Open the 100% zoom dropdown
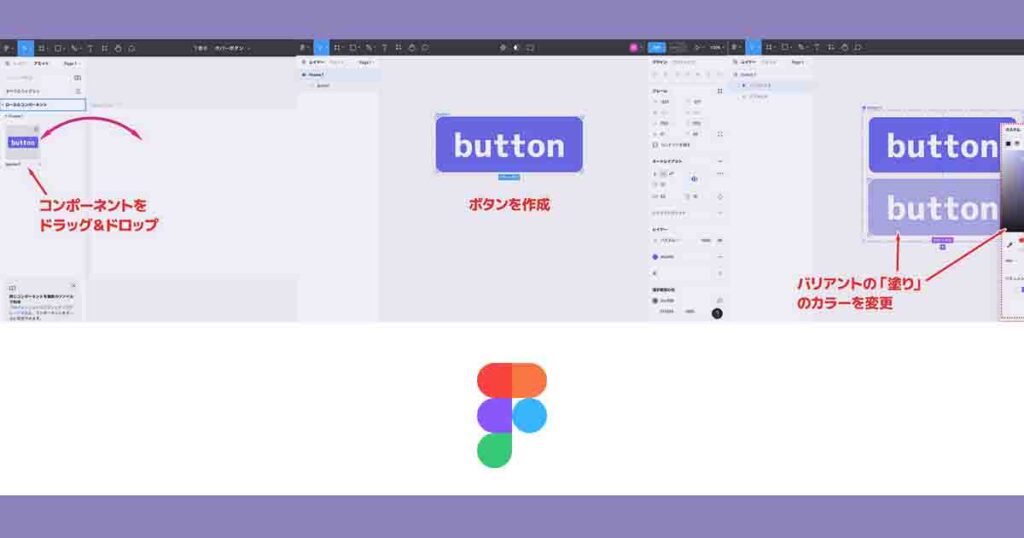Screen dimensions: 1024x538 pos(717,48)
